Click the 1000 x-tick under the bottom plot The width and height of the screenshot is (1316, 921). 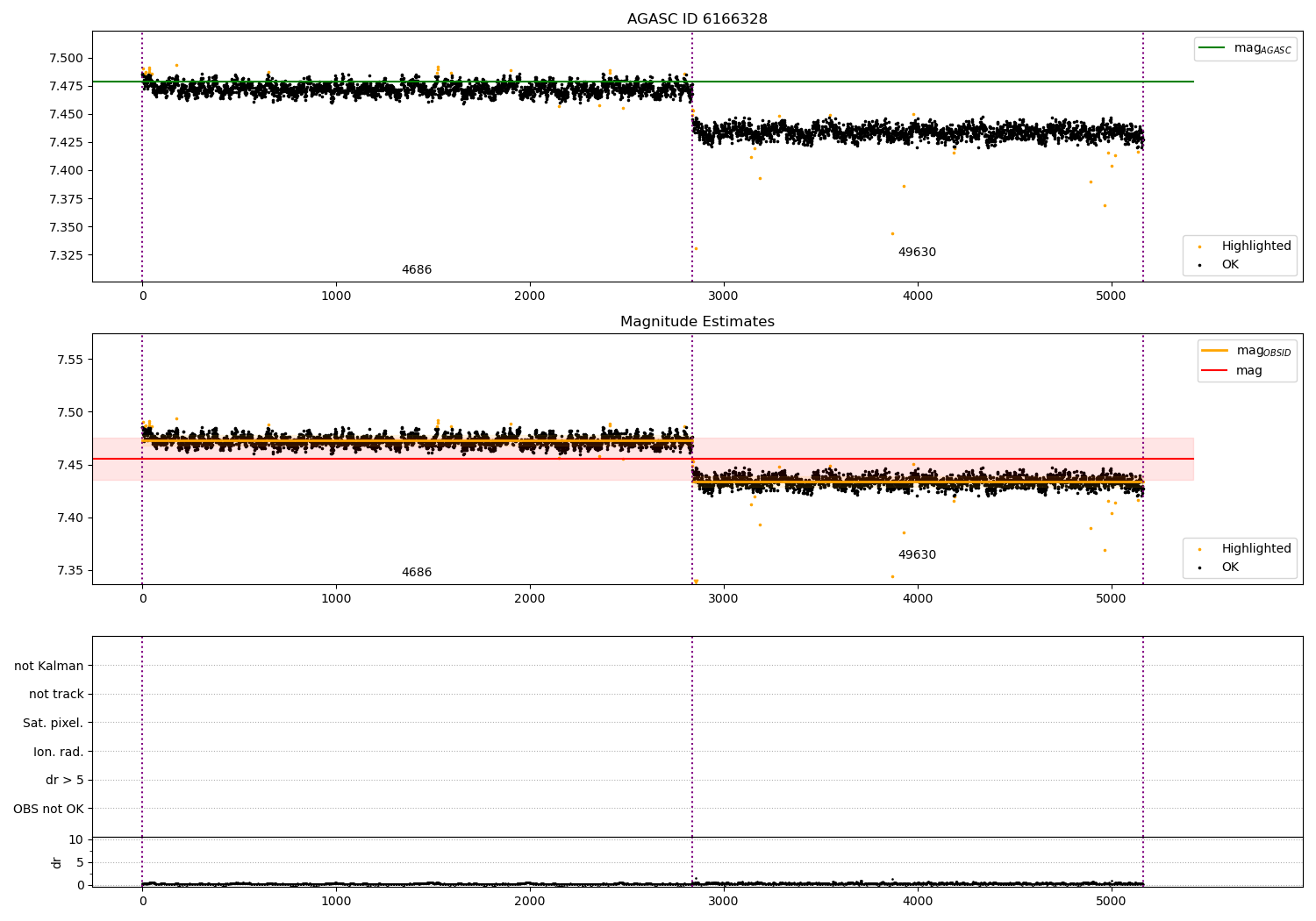point(336,902)
